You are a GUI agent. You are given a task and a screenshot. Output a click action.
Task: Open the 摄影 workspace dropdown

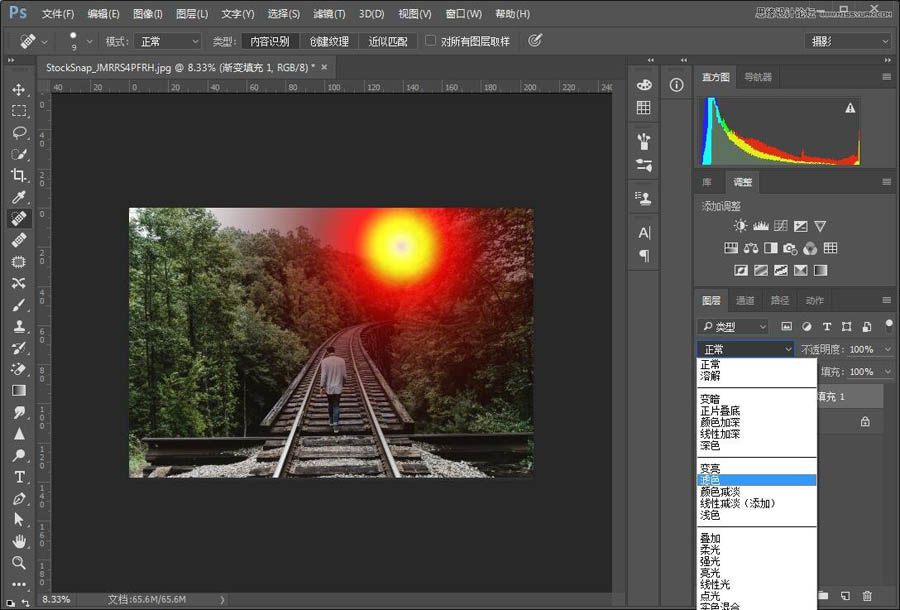[x=848, y=41]
